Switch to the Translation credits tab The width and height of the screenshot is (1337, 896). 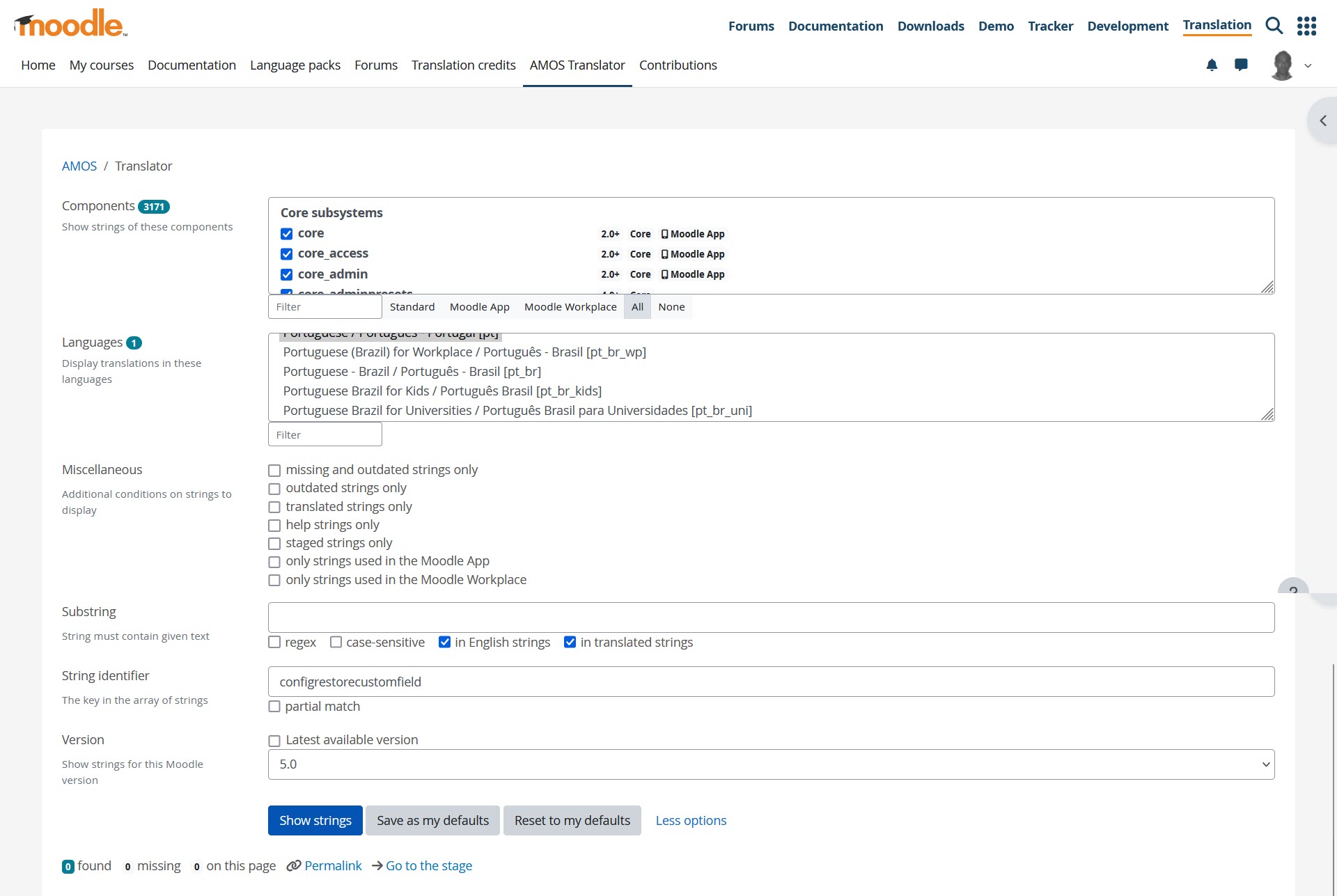coord(464,65)
